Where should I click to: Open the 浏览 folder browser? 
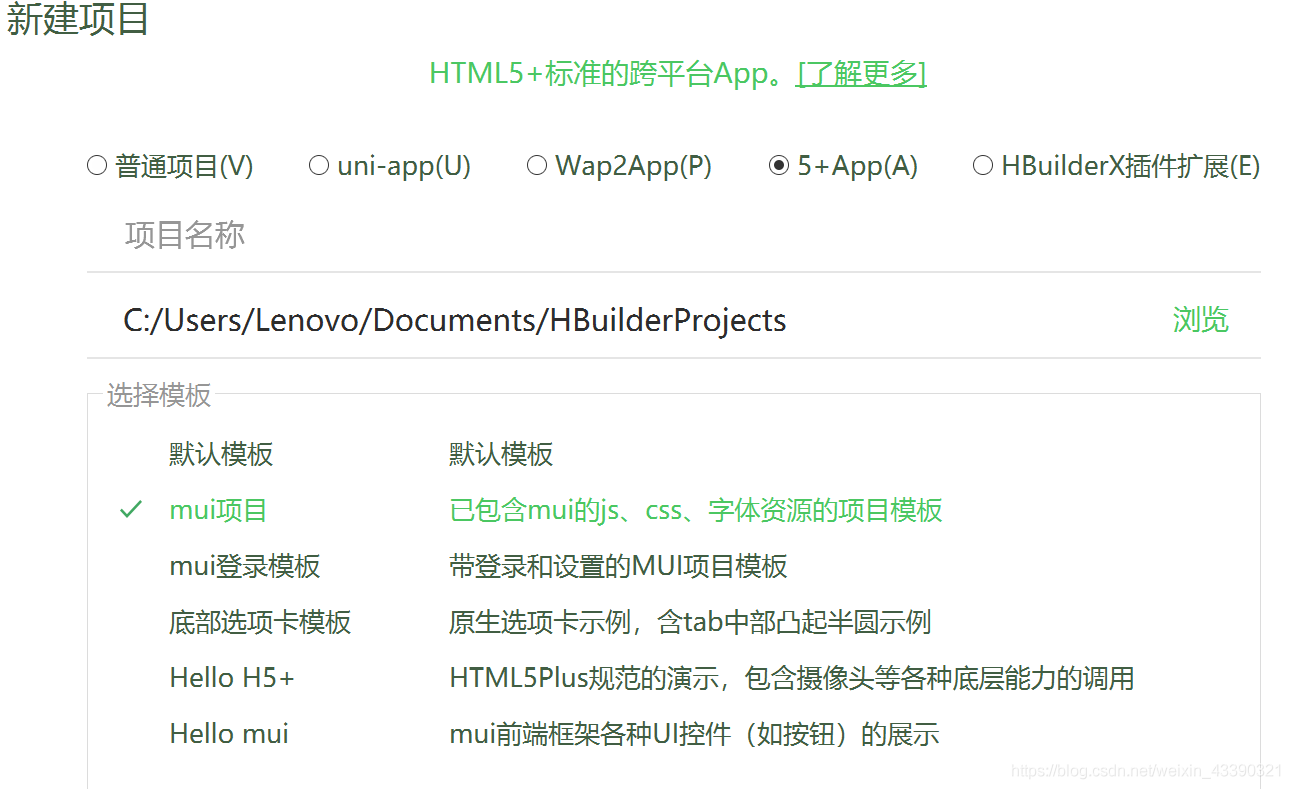coord(1200,320)
